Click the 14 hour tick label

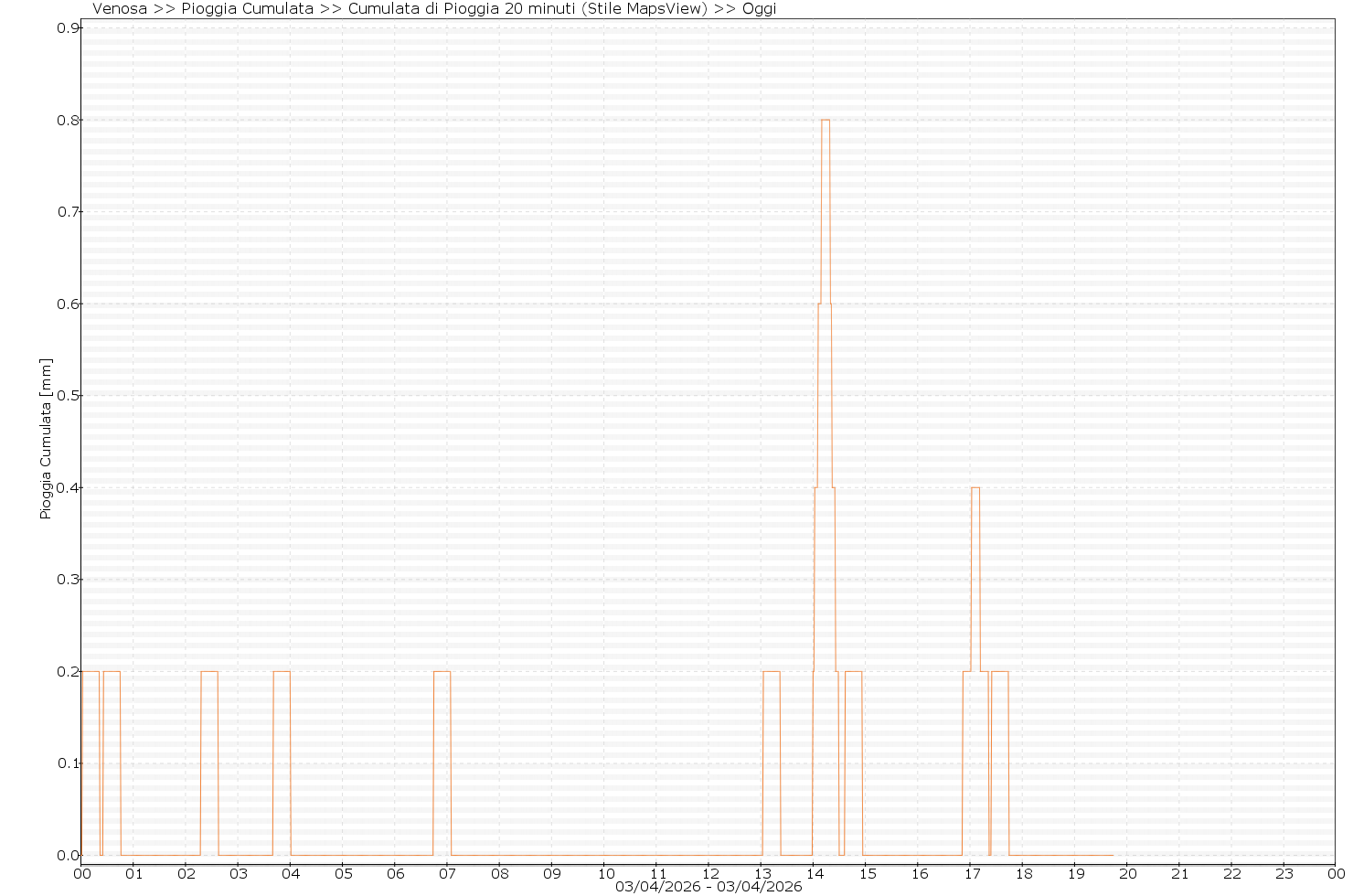[x=813, y=873]
